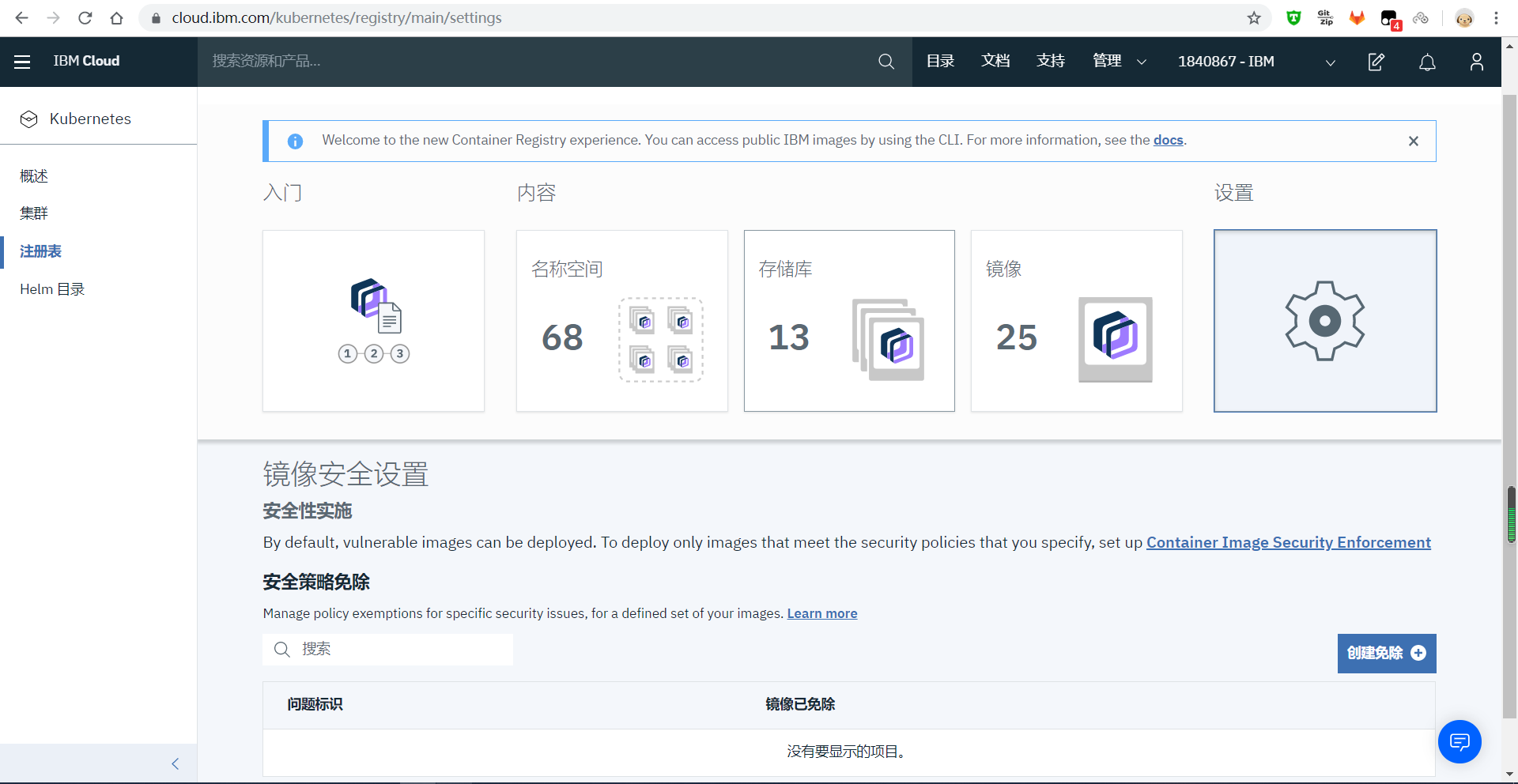The width and height of the screenshot is (1518, 784).
Task: Click the 没有要显示的项目 empty row
Action: tap(848, 752)
